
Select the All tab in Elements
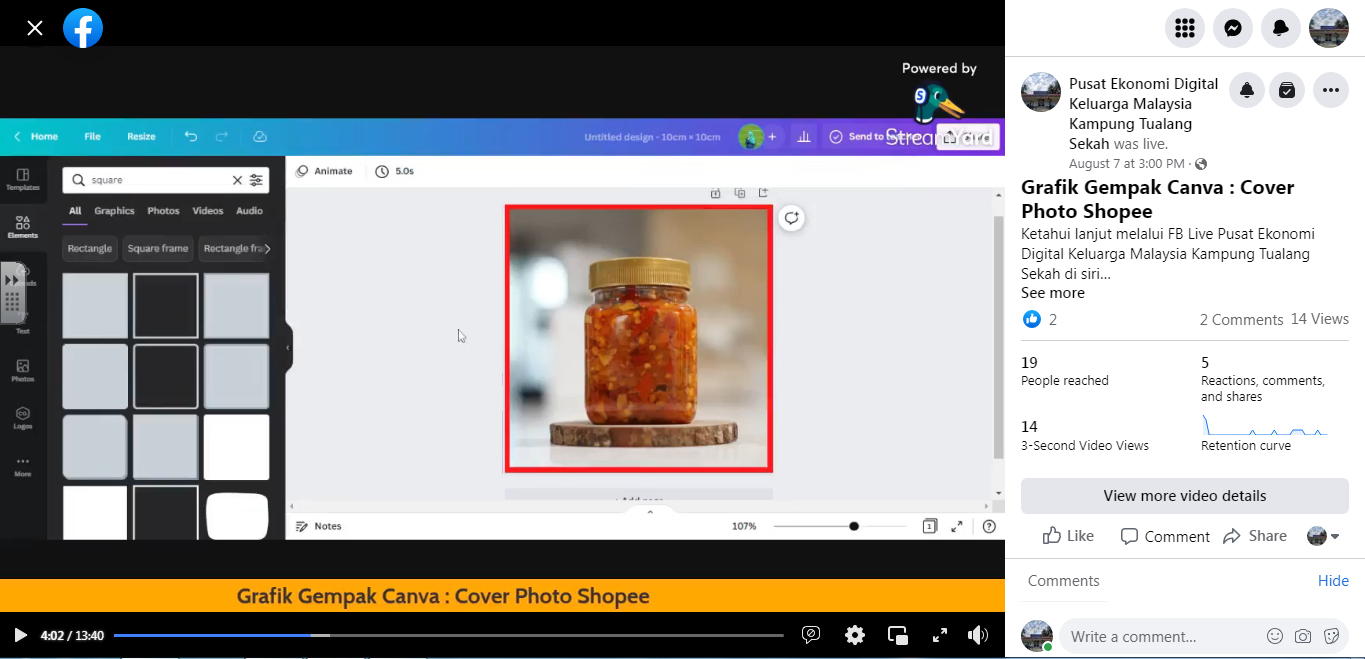point(75,211)
